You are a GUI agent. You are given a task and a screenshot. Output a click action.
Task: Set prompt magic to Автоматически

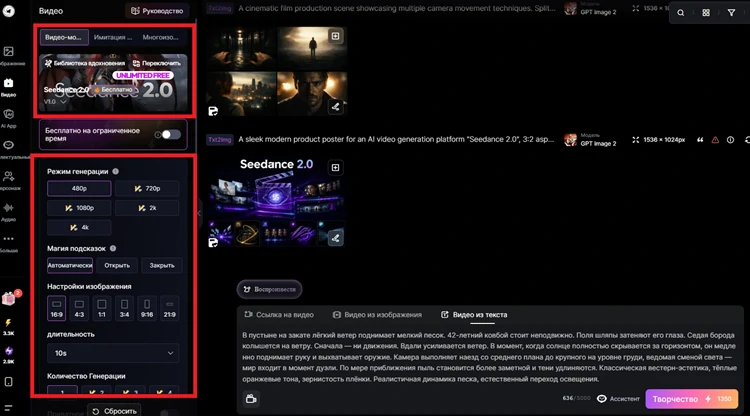tap(70, 265)
